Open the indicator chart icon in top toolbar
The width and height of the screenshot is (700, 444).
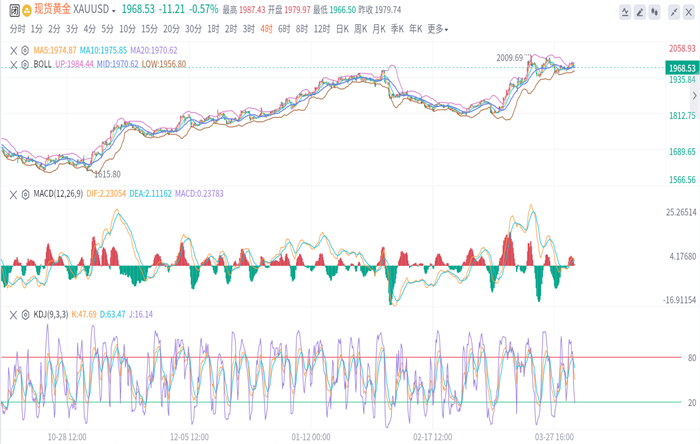click(625, 12)
